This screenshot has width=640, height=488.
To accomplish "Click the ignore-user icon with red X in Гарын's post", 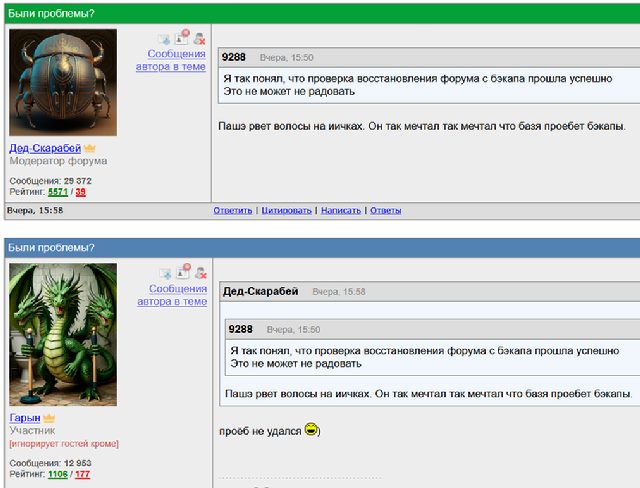I will coord(200,273).
